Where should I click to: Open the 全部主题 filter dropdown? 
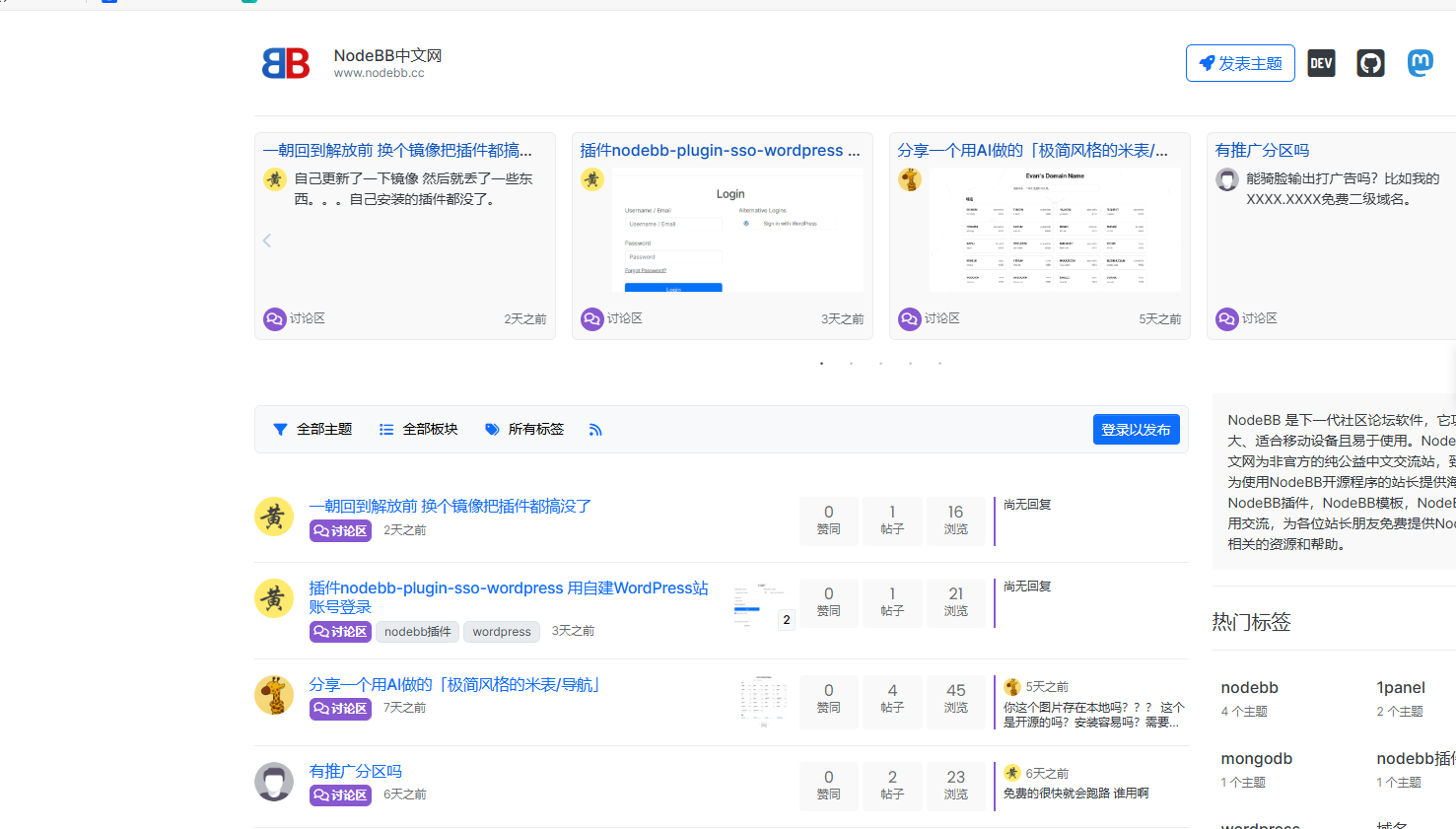[312, 430]
